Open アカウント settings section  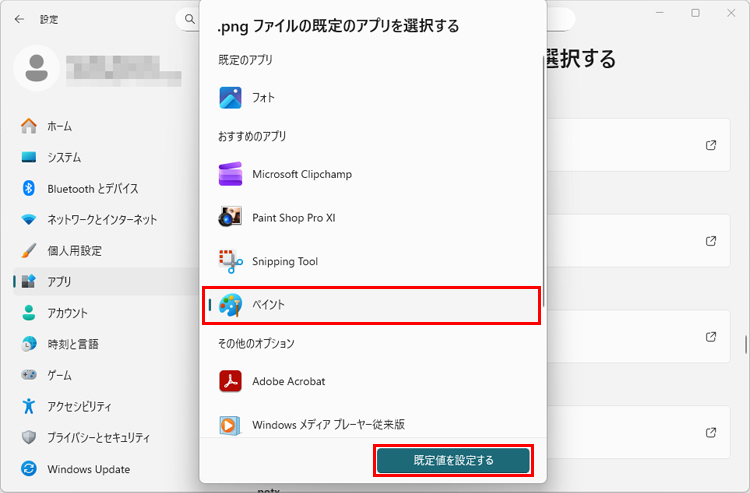point(67,313)
